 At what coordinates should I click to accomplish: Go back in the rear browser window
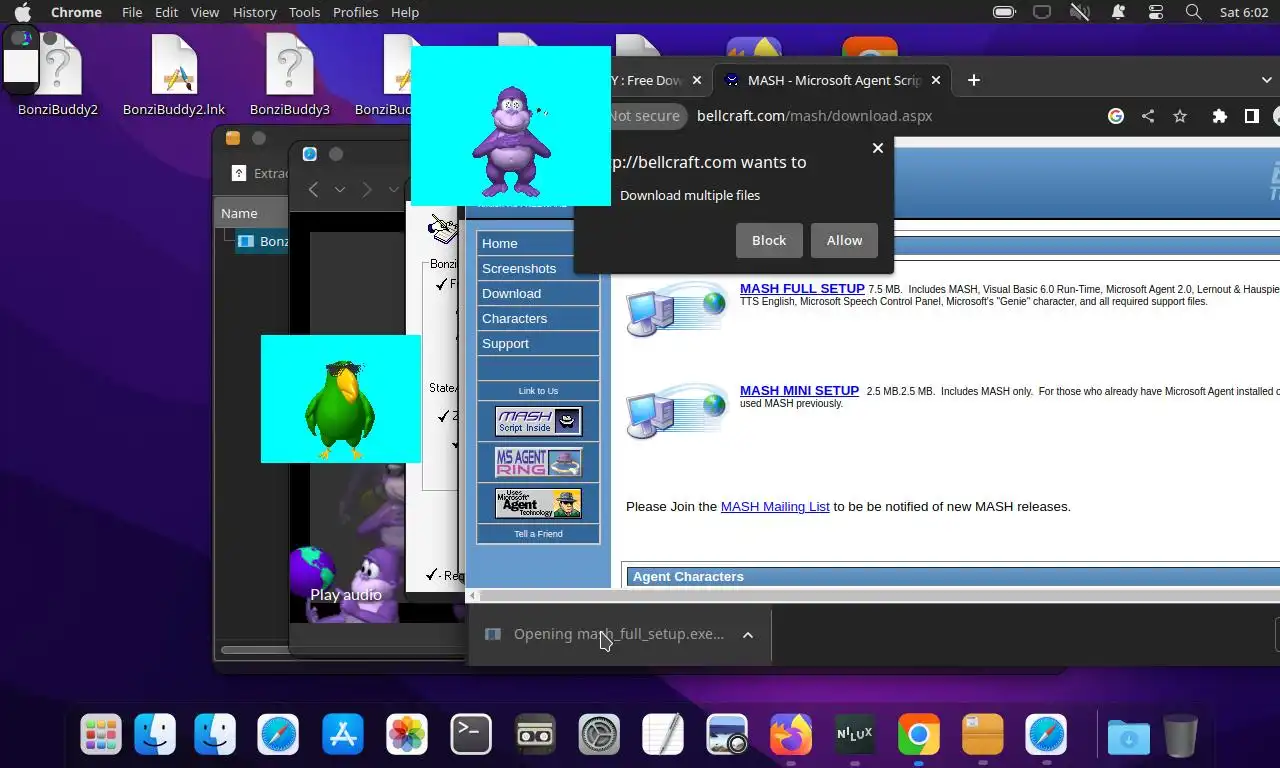[313, 189]
